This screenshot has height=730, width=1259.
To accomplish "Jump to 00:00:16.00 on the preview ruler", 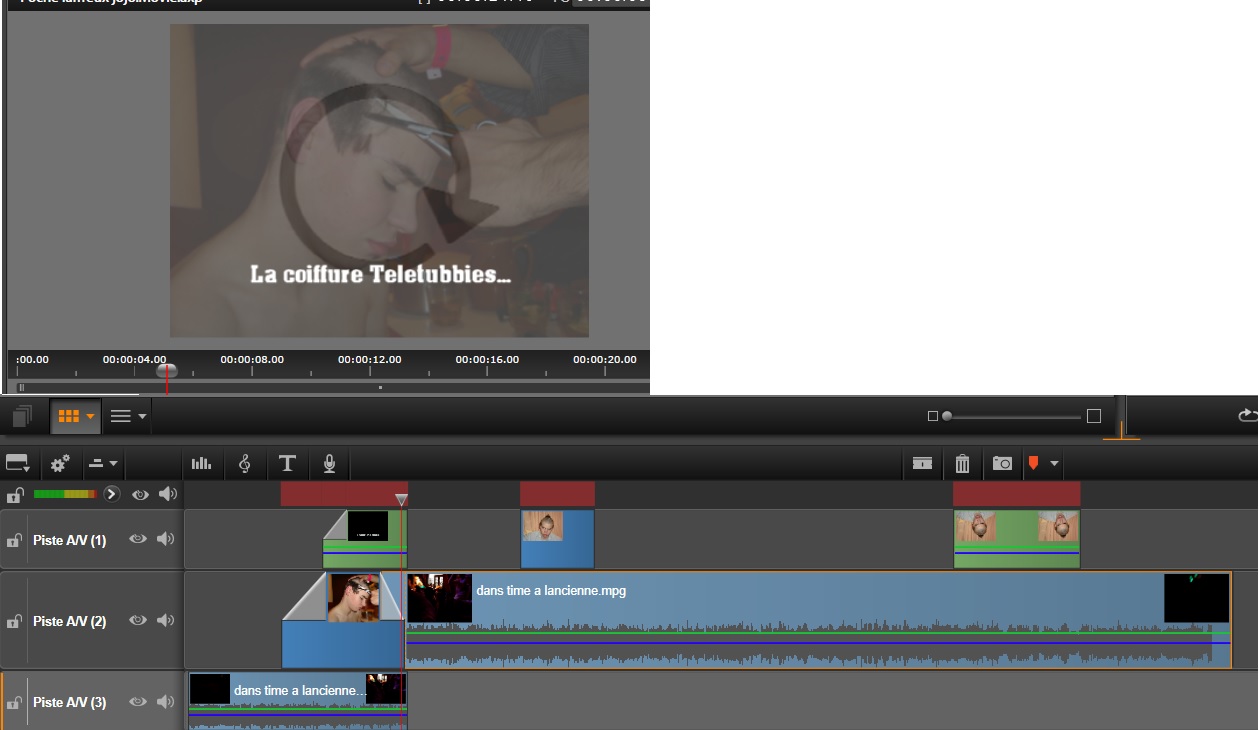I will [487, 359].
